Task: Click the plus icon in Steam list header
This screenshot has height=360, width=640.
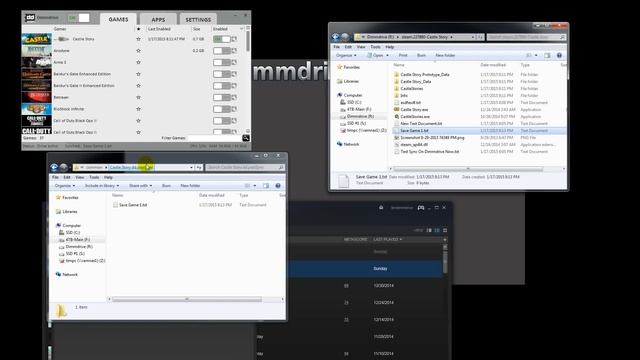Action: click(445, 240)
